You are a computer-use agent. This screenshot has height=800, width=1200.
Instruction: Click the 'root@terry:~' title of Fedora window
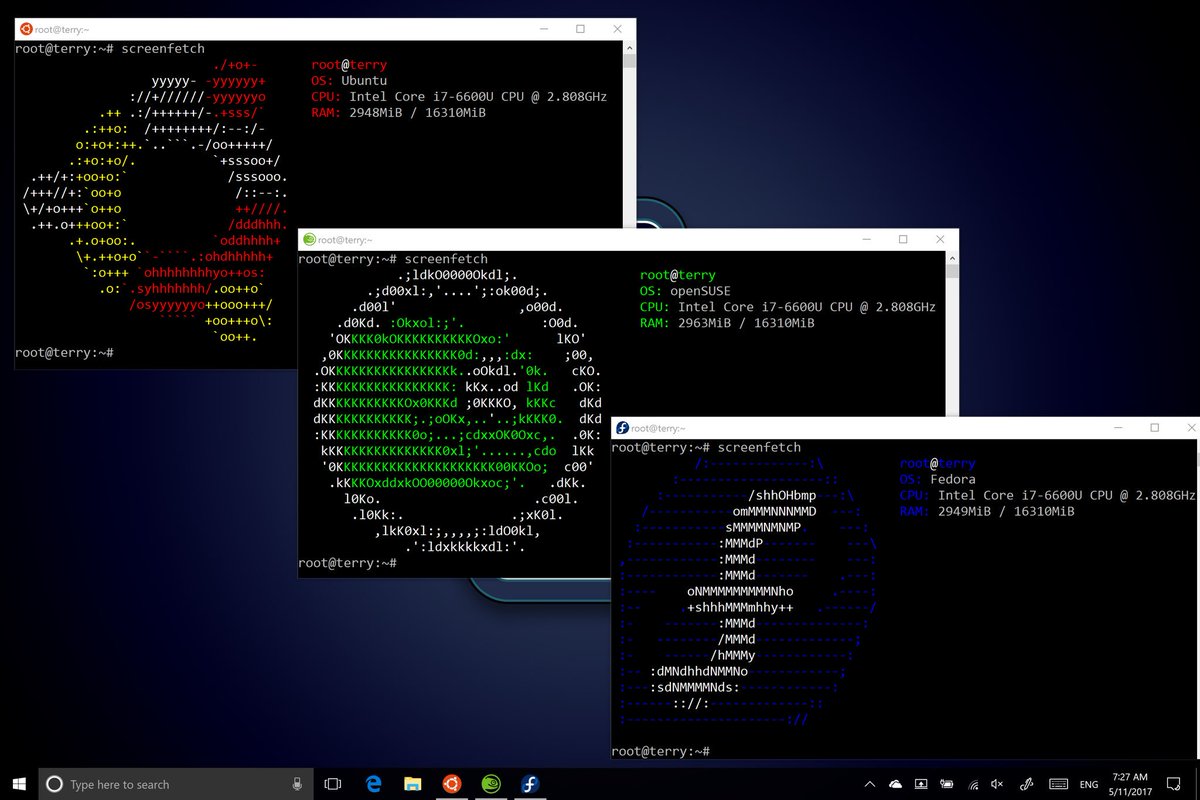[x=656, y=428]
